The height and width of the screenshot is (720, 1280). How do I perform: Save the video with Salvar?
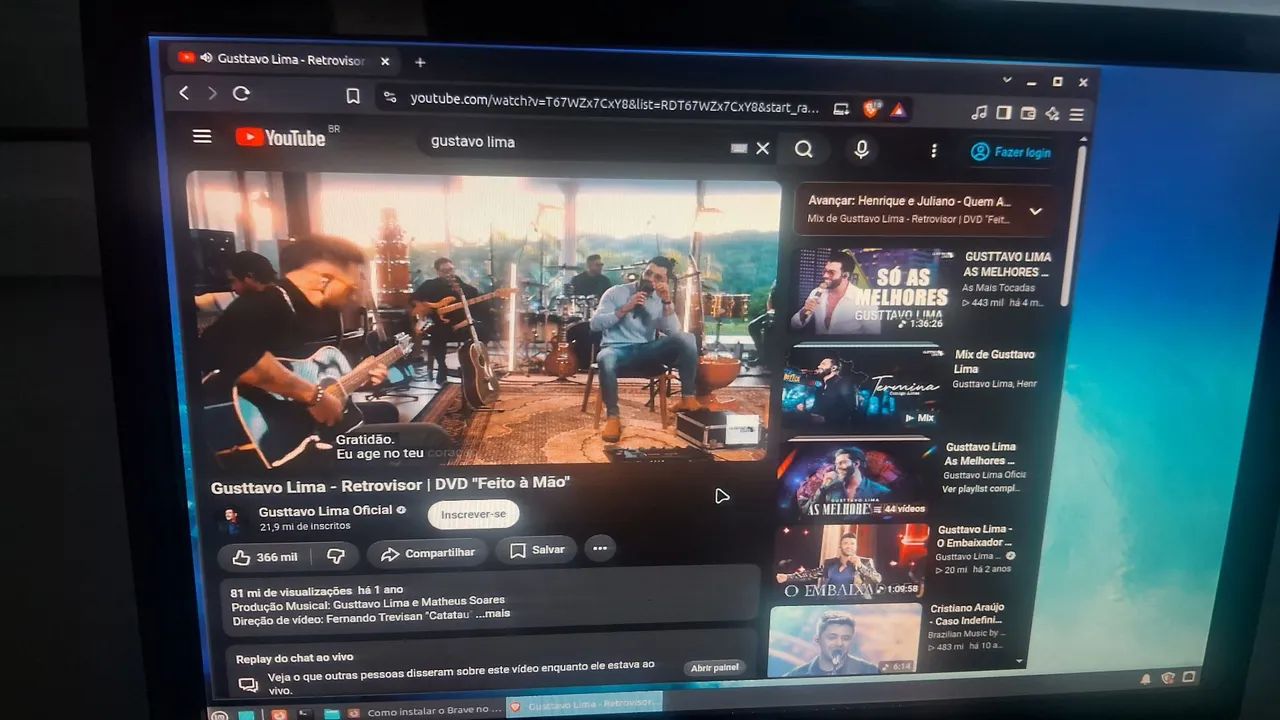537,550
